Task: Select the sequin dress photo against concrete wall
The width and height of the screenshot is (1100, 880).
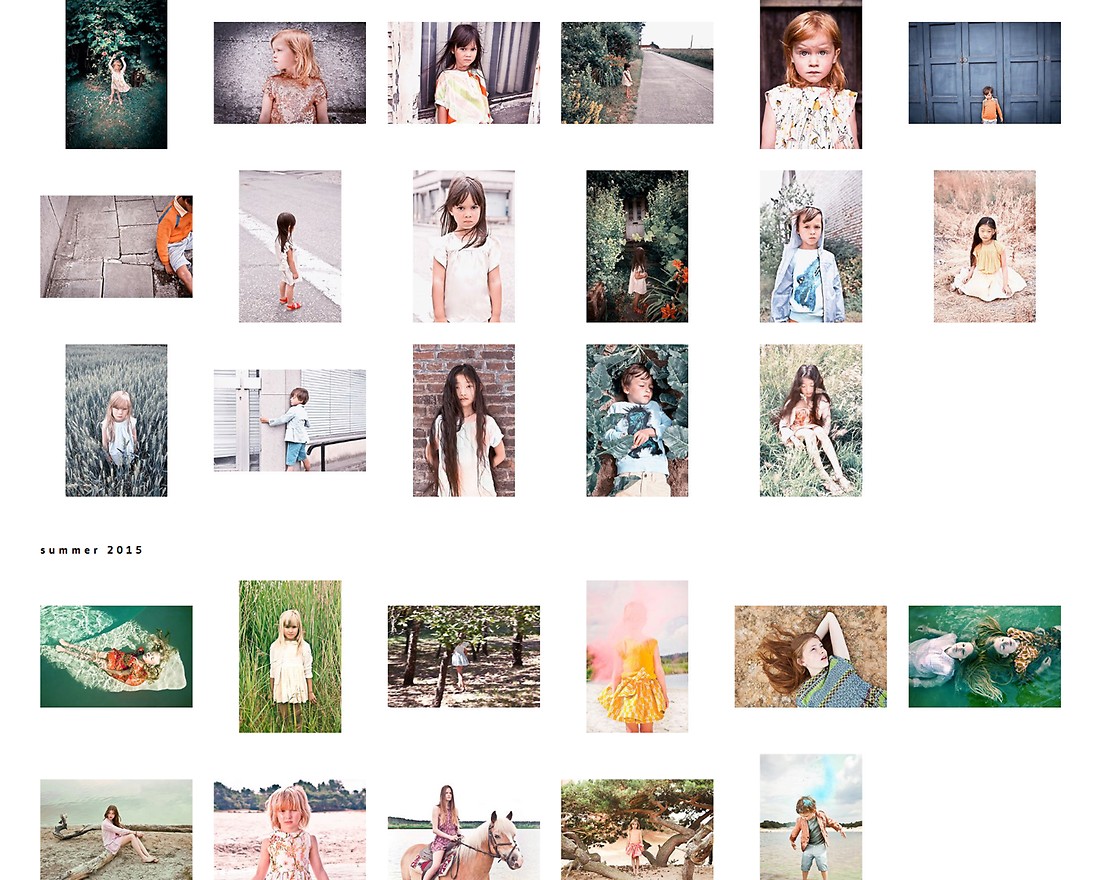Action: (289, 73)
